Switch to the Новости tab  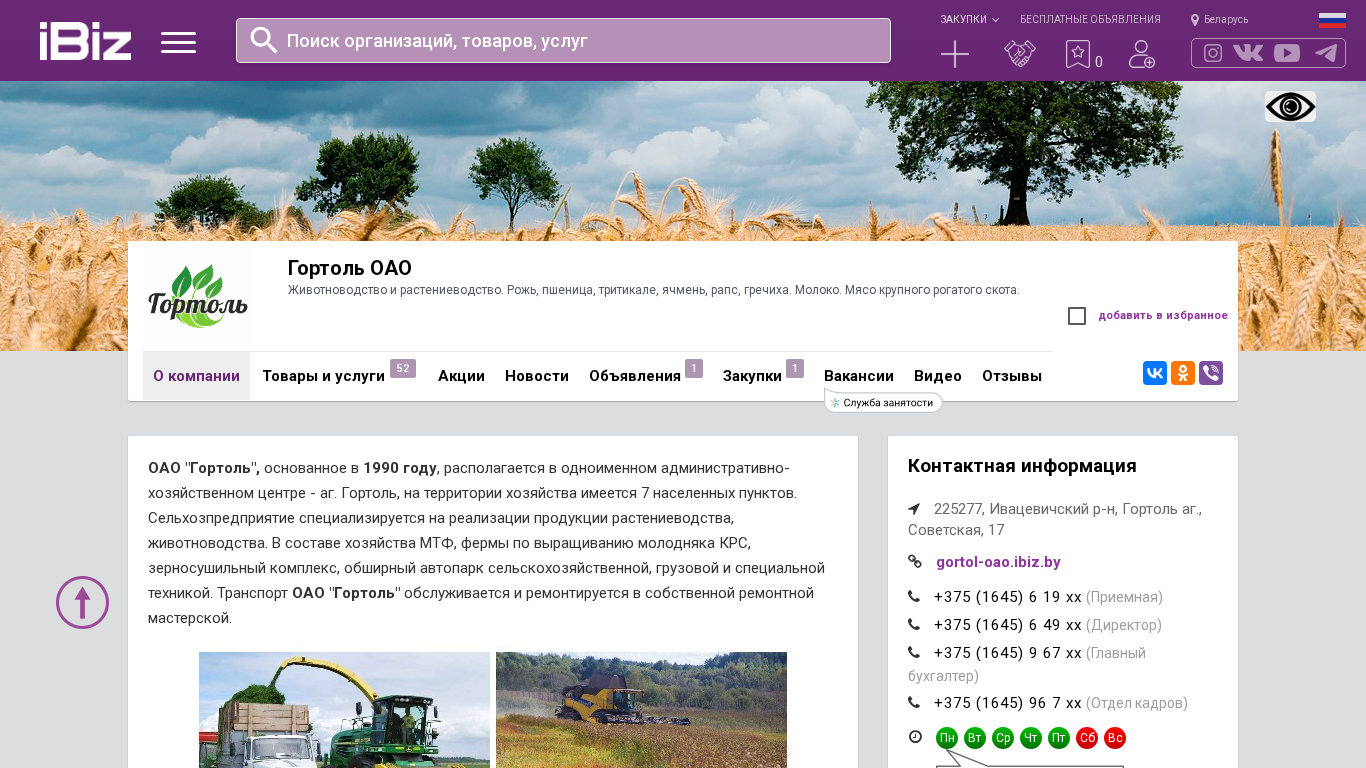tap(537, 376)
